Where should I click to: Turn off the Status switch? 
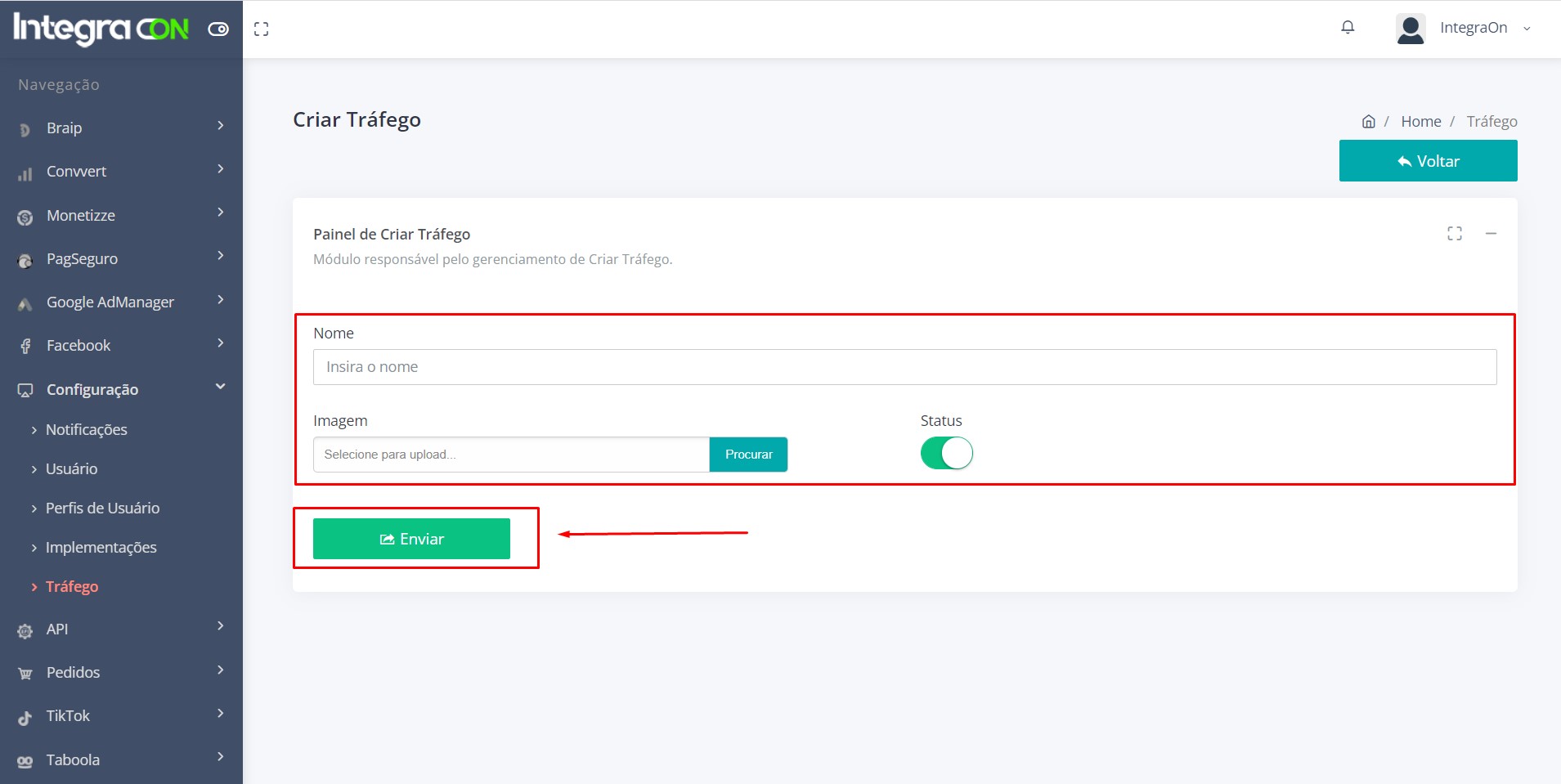946,453
